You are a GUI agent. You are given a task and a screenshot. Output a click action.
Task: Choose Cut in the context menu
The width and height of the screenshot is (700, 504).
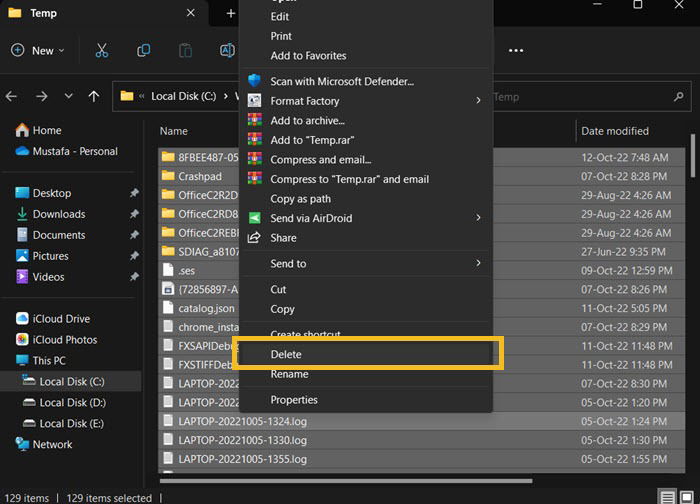click(366, 290)
